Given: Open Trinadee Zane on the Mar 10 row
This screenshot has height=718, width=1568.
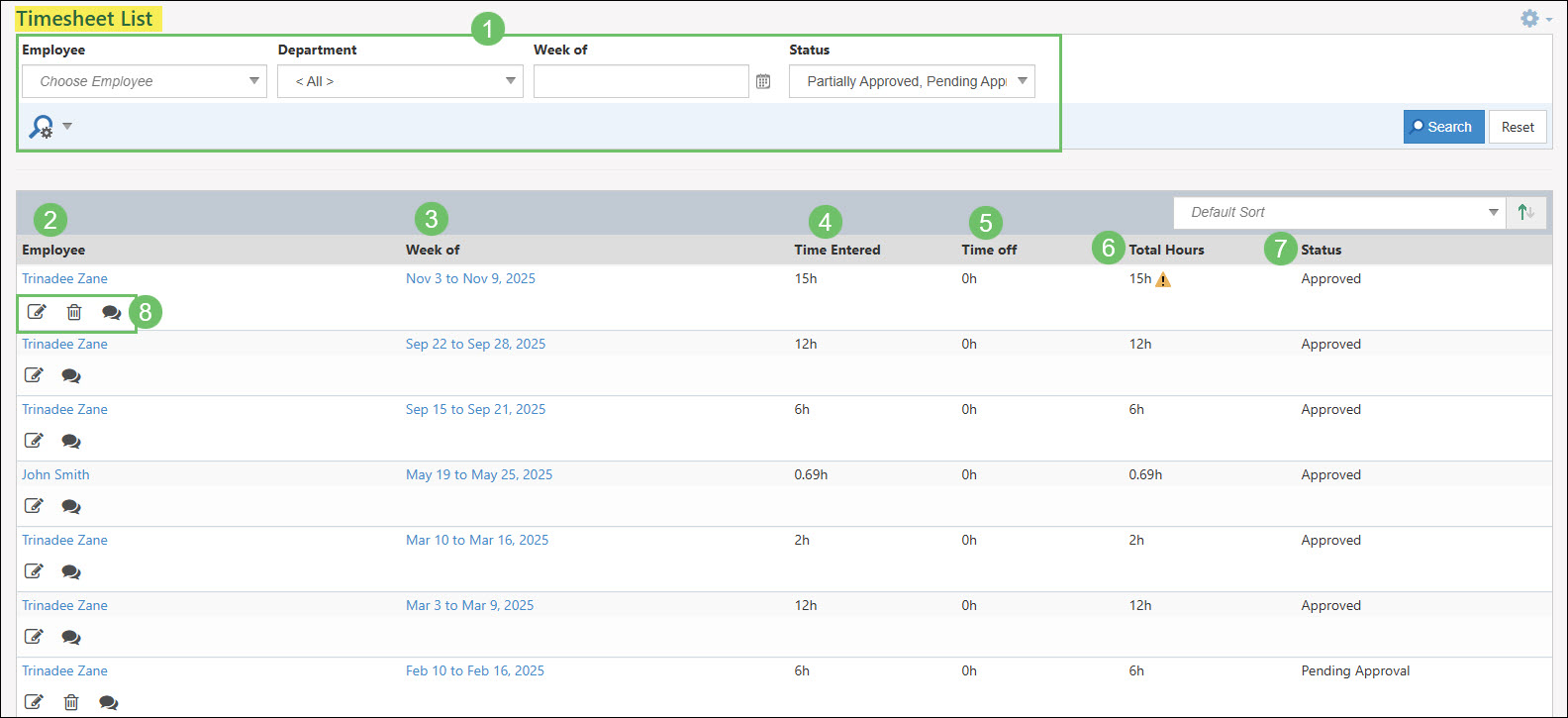Looking at the screenshot, I should pos(64,540).
